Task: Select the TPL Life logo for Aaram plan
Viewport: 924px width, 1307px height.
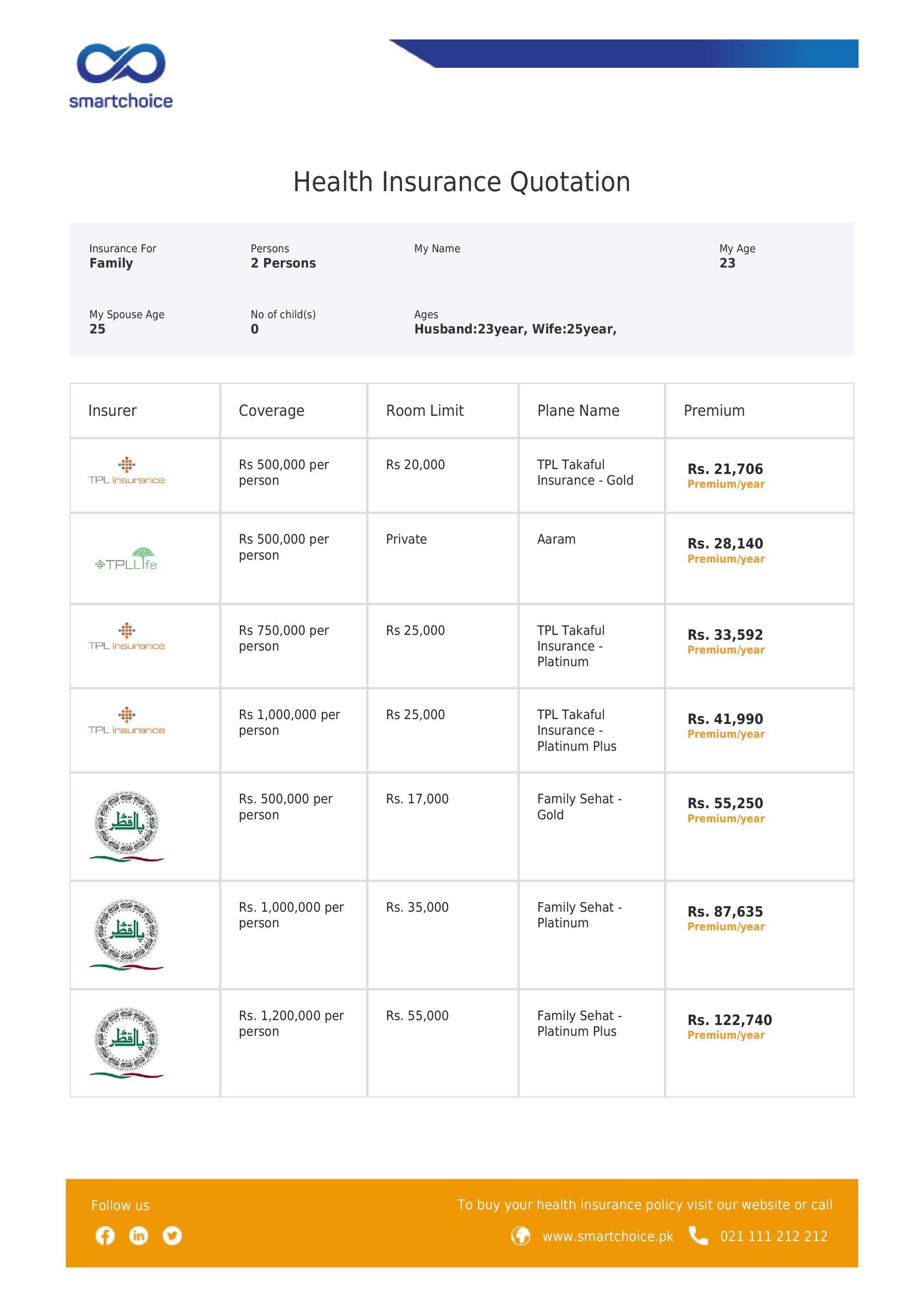Action: tap(126, 559)
